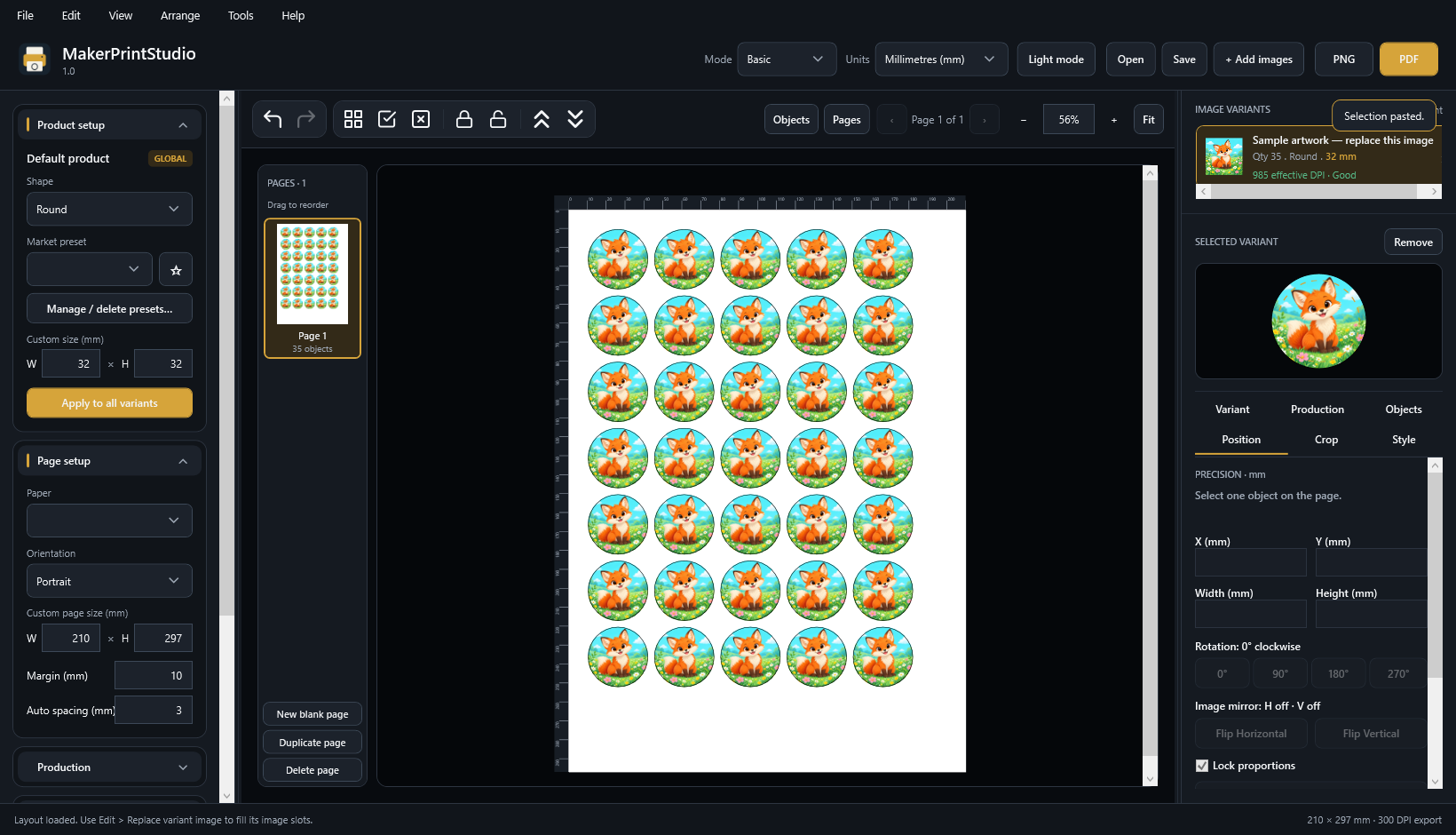Viewport: 1456px width, 835px height.
Task: Click the select-all checkmark icon
Action: coord(387,119)
